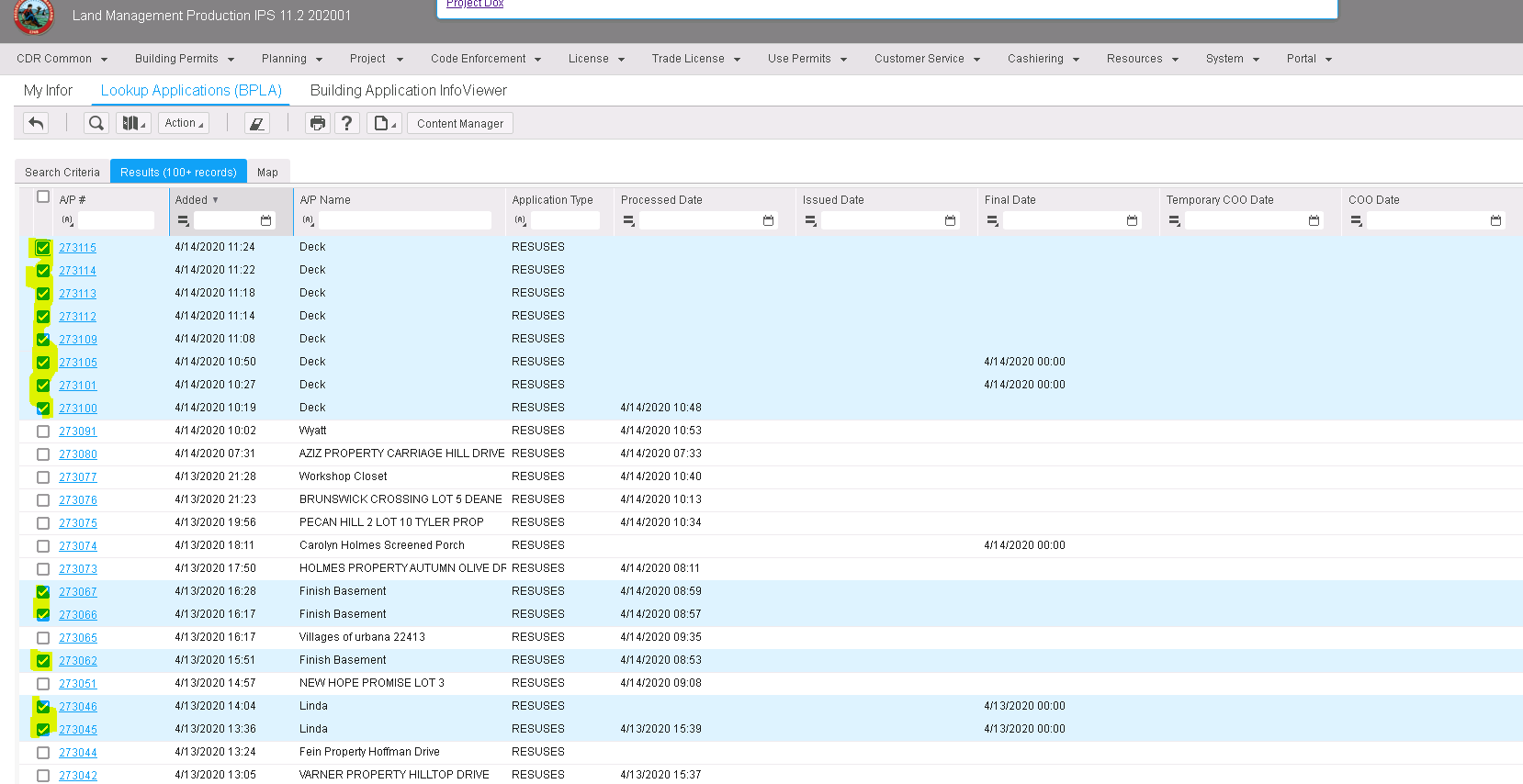Expand the Resources menu

click(x=1143, y=59)
